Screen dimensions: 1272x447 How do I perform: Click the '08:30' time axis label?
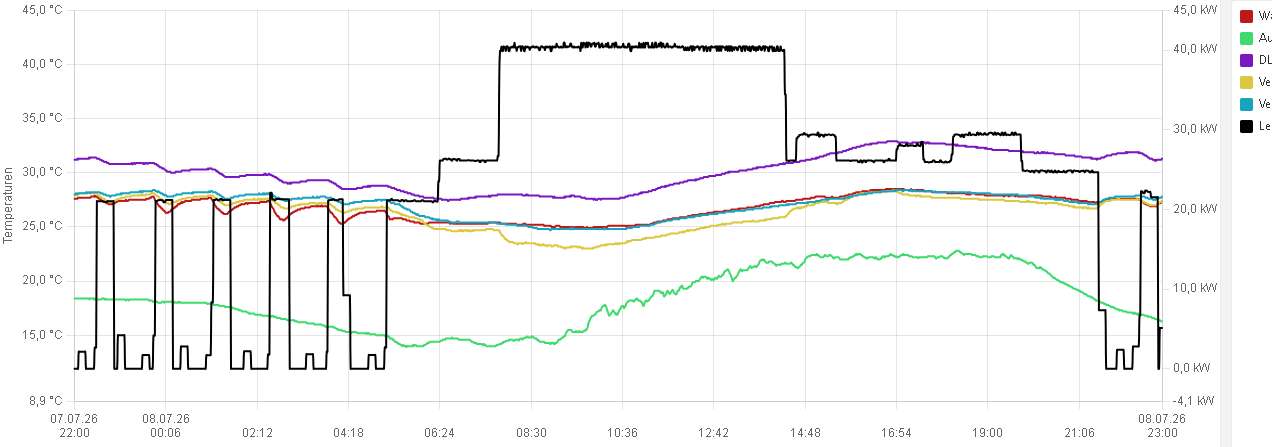[x=531, y=433]
